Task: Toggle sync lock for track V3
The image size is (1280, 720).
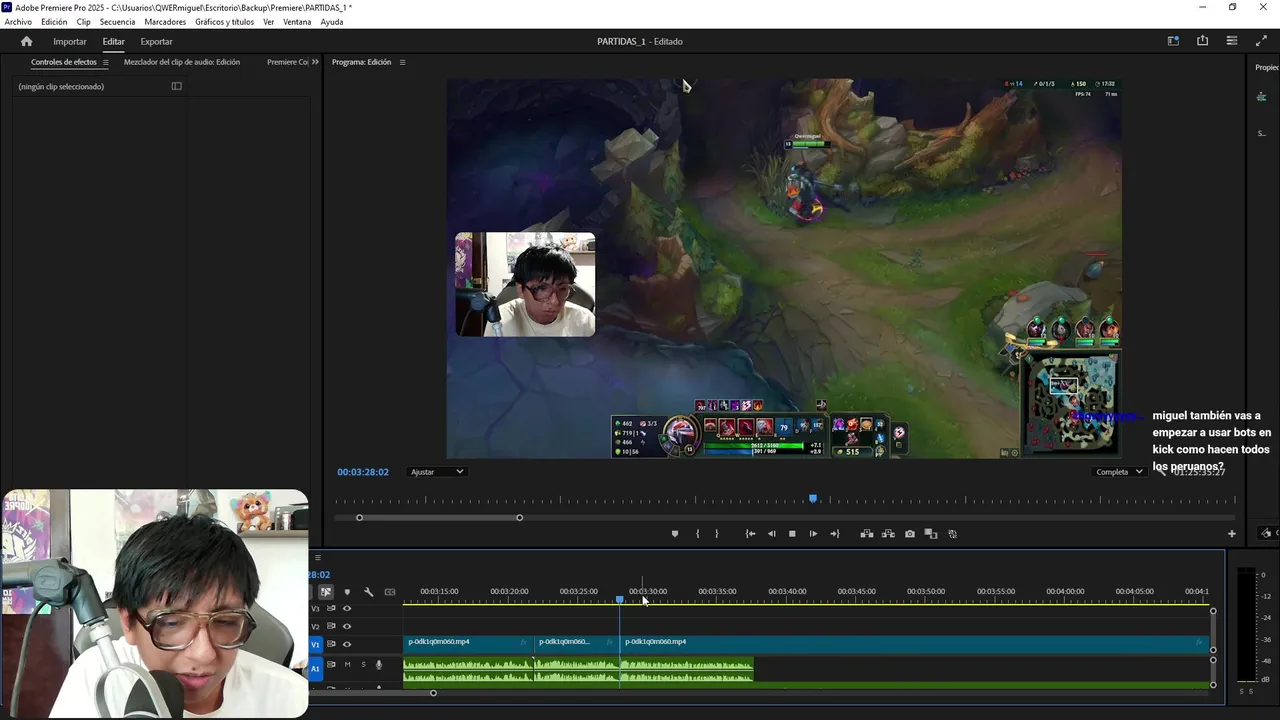Action: (x=331, y=608)
